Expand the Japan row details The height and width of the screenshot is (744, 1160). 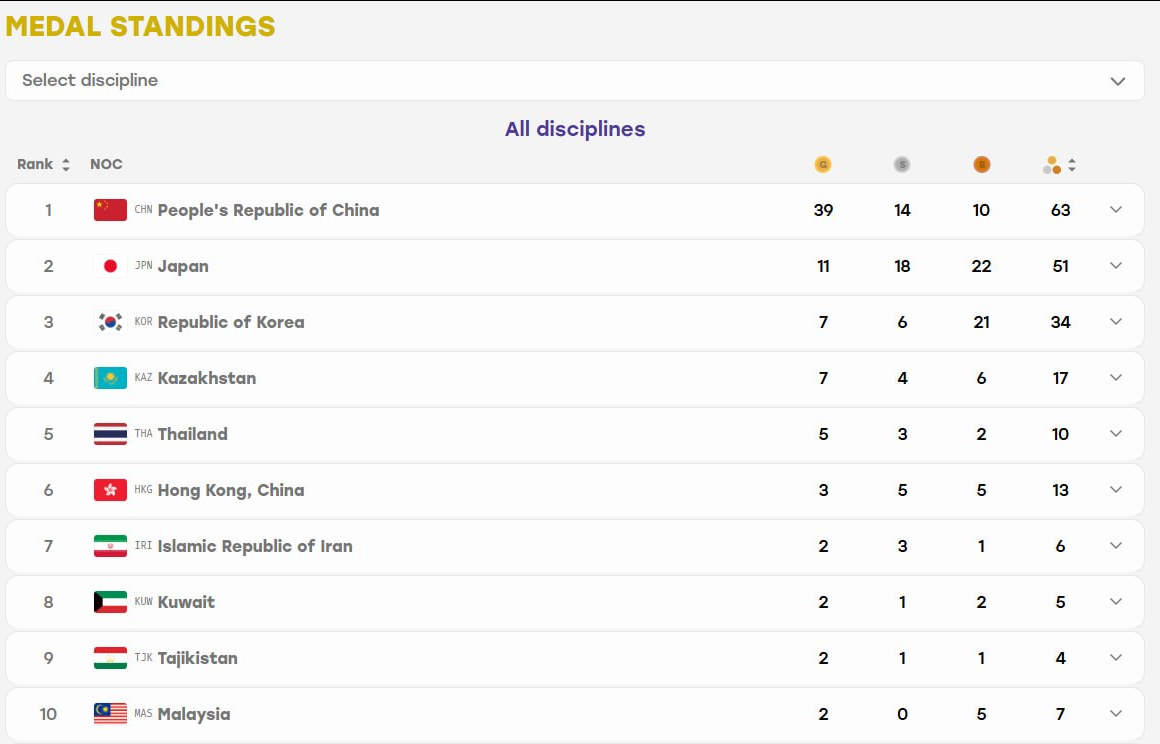pyautogui.click(x=1116, y=266)
